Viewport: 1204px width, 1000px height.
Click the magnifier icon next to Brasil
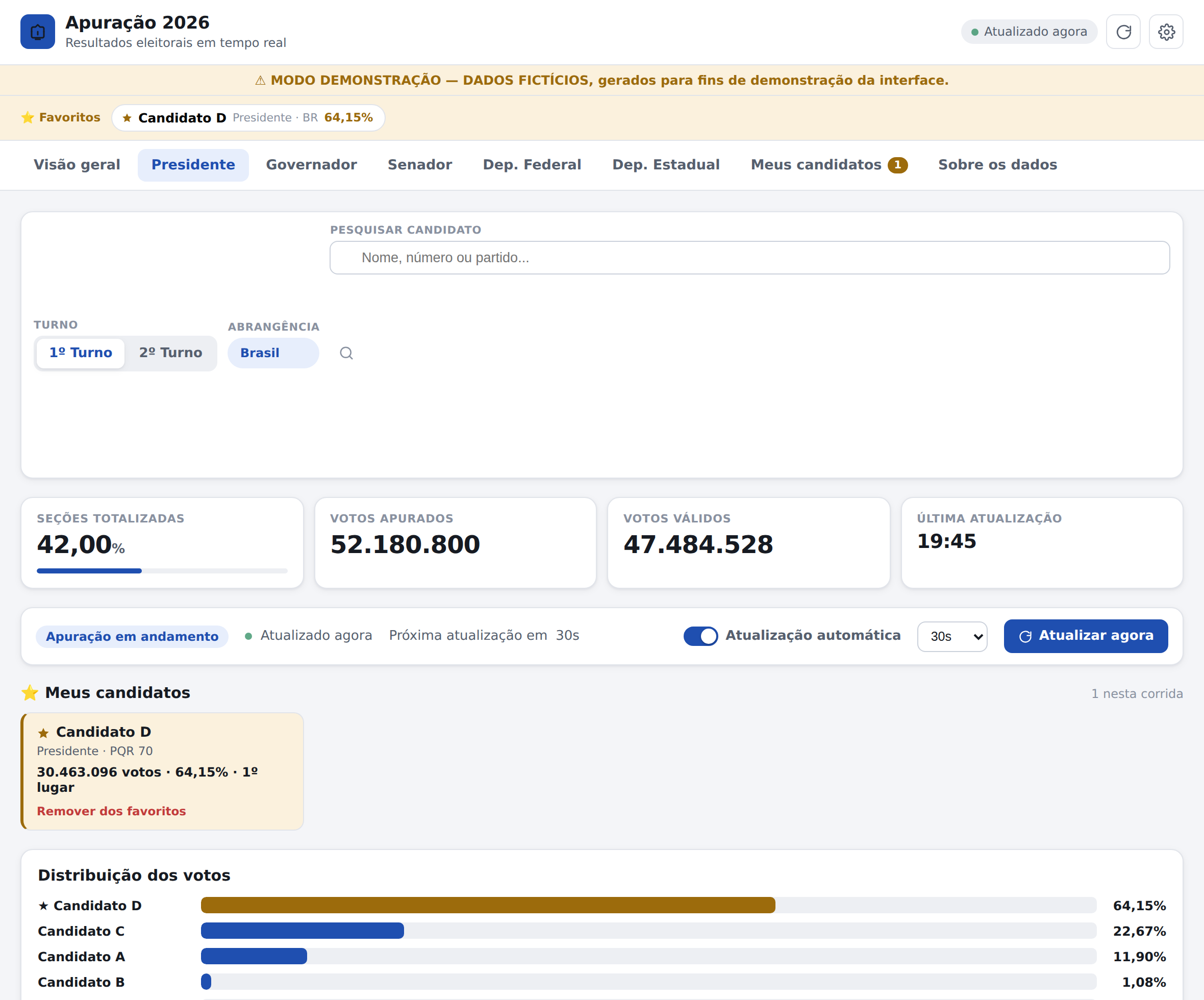(x=346, y=353)
